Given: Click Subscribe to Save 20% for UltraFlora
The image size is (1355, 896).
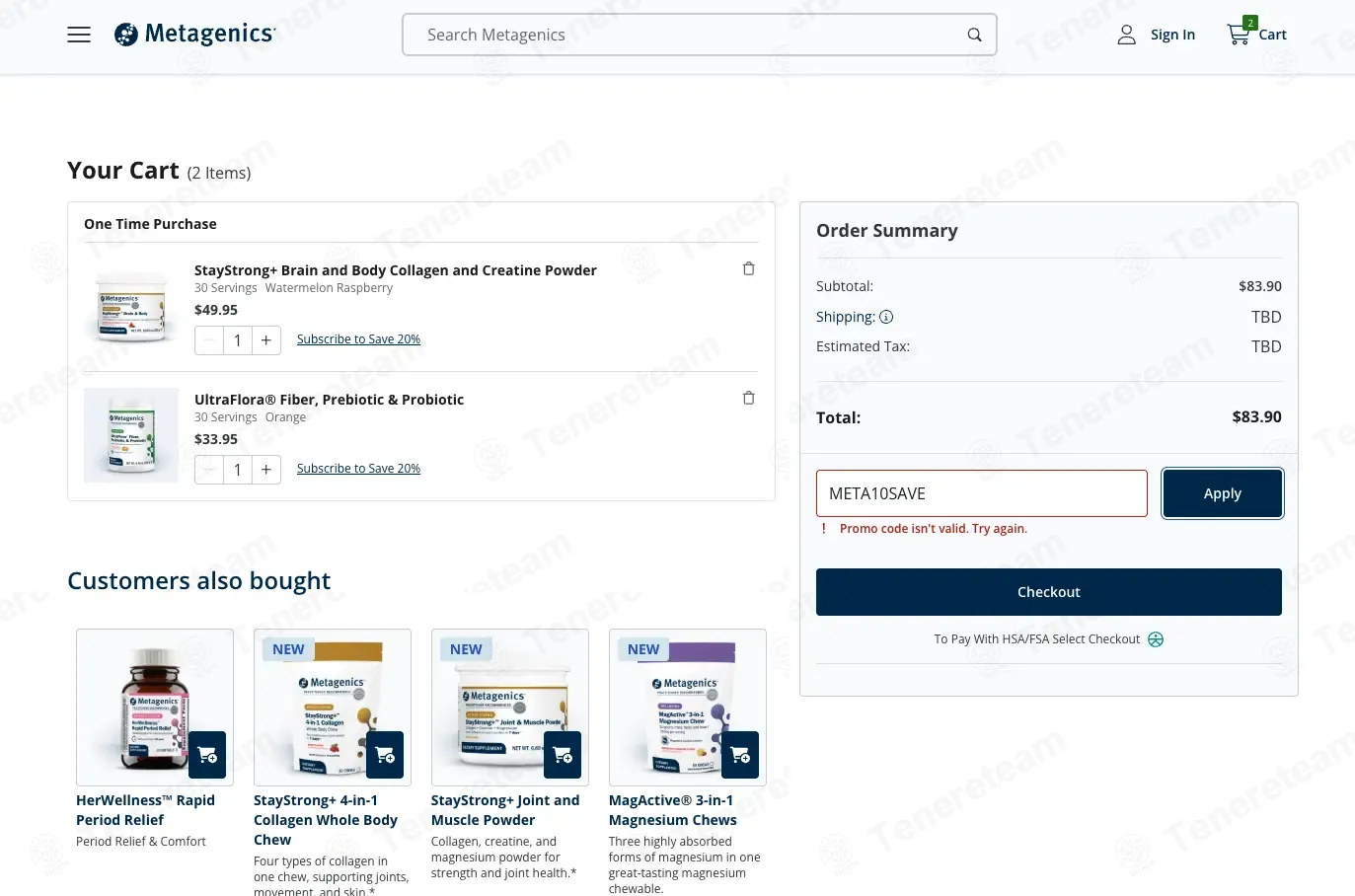Looking at the screenshot, I should [x=358, y=469].
